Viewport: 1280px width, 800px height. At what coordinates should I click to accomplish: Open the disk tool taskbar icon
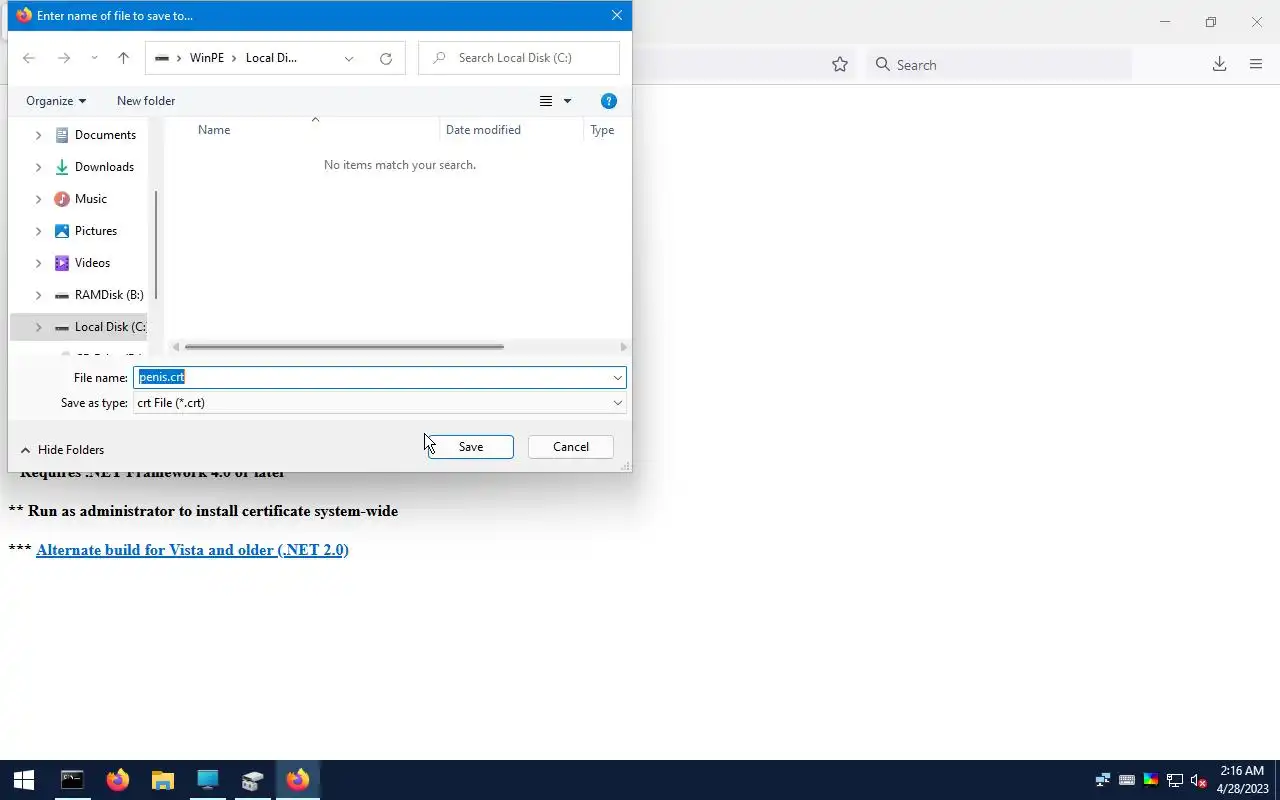point(252,780)
